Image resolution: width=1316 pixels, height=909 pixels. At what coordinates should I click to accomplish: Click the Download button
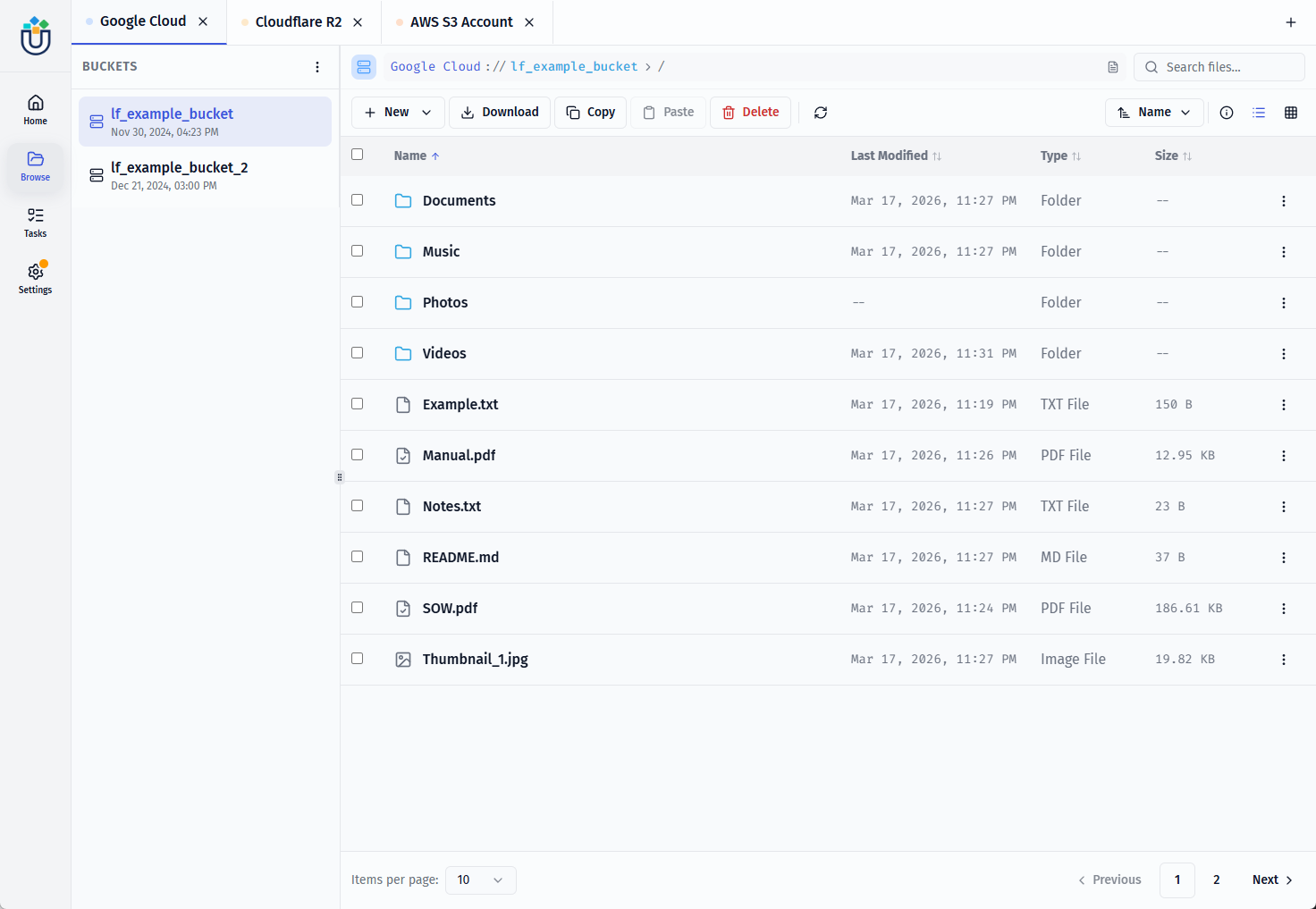pyautogui.click(x=500, y=113)
